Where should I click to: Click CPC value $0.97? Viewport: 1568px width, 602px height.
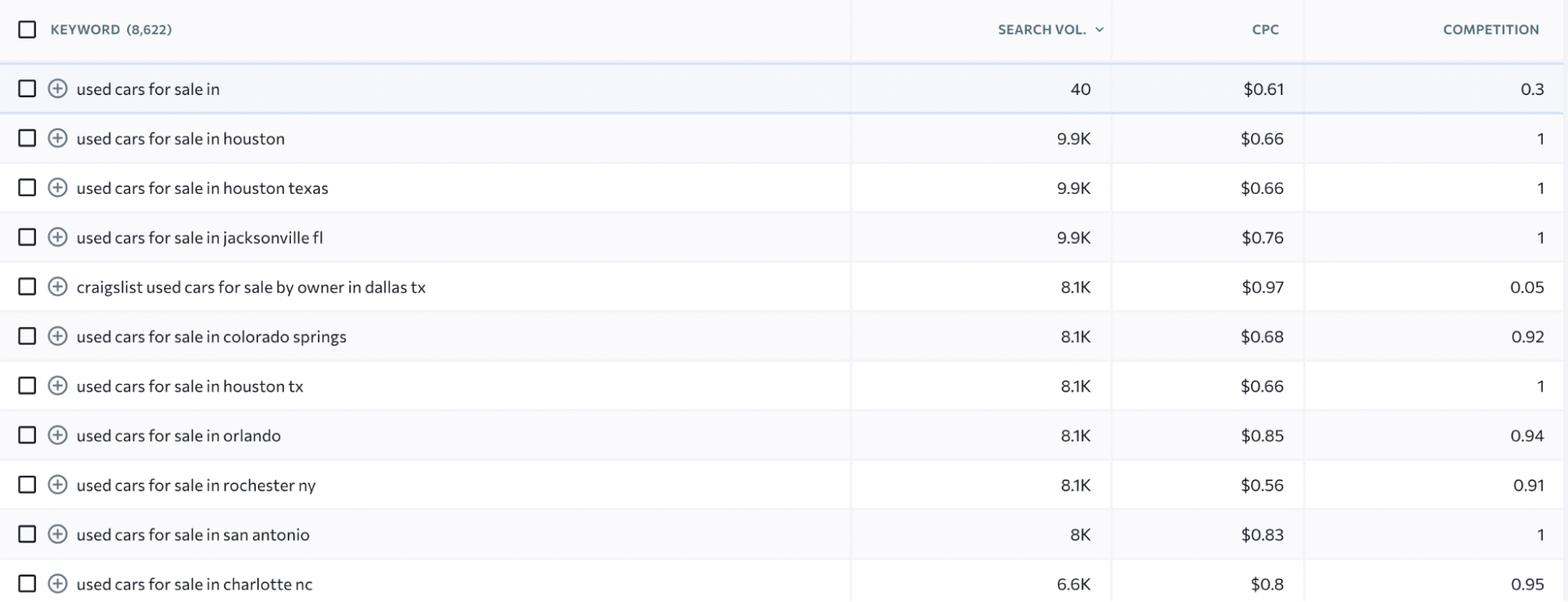[1263, 287]
